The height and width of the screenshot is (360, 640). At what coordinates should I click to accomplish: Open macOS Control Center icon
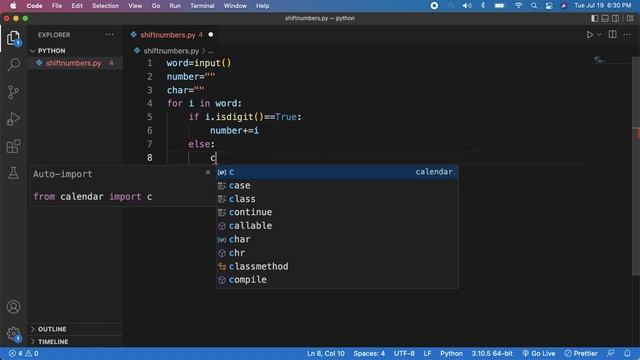click(549, 6)
